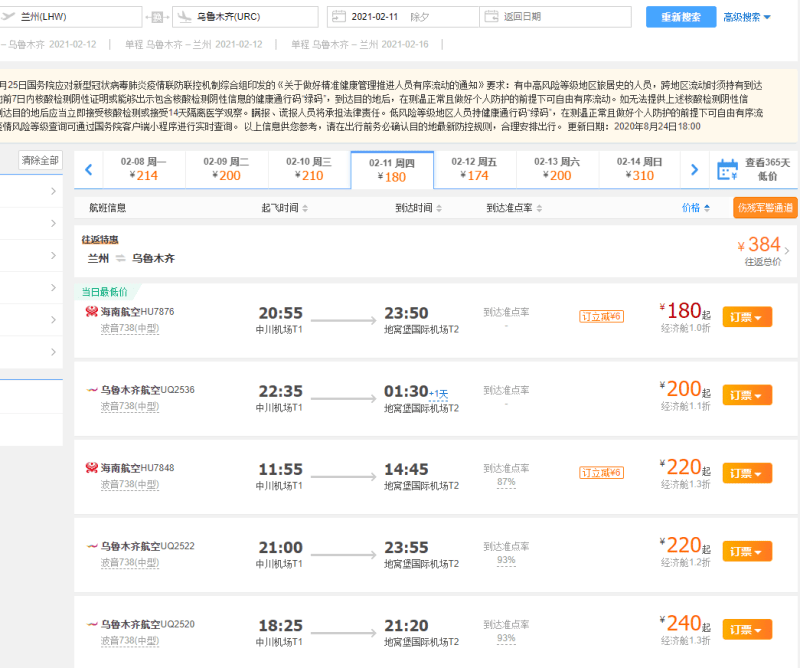The image size is (800, 668).
Task: Select the 02-12 Friday date tab
Action: 474,169
